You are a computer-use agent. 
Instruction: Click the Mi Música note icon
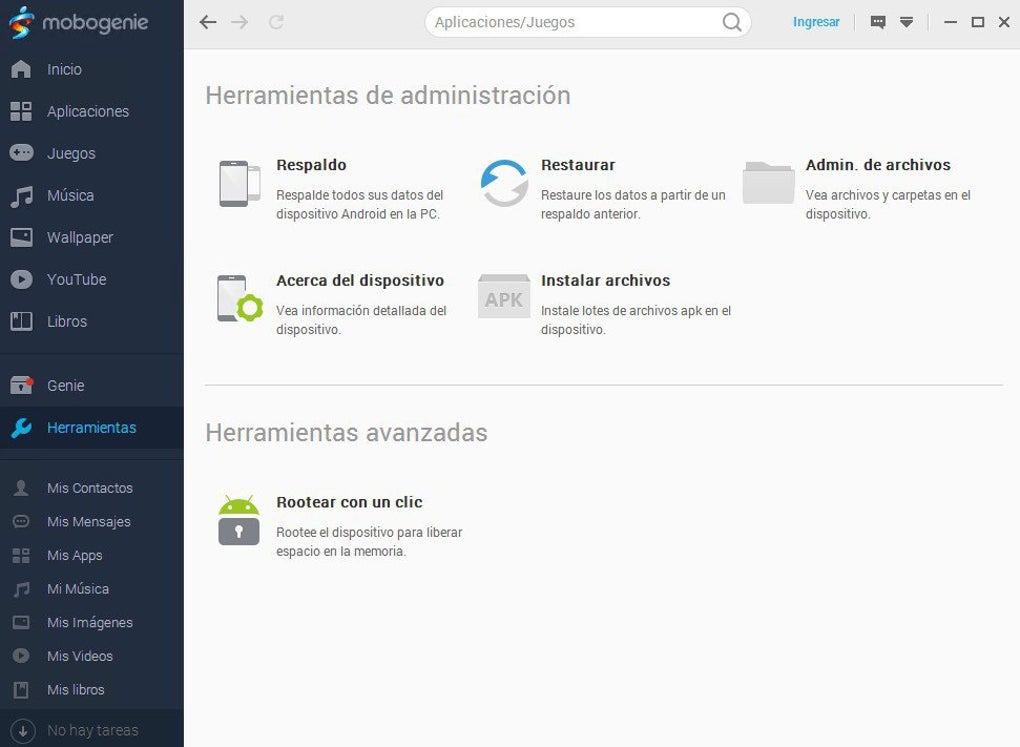pyautogui.click(x=21, y=589)
